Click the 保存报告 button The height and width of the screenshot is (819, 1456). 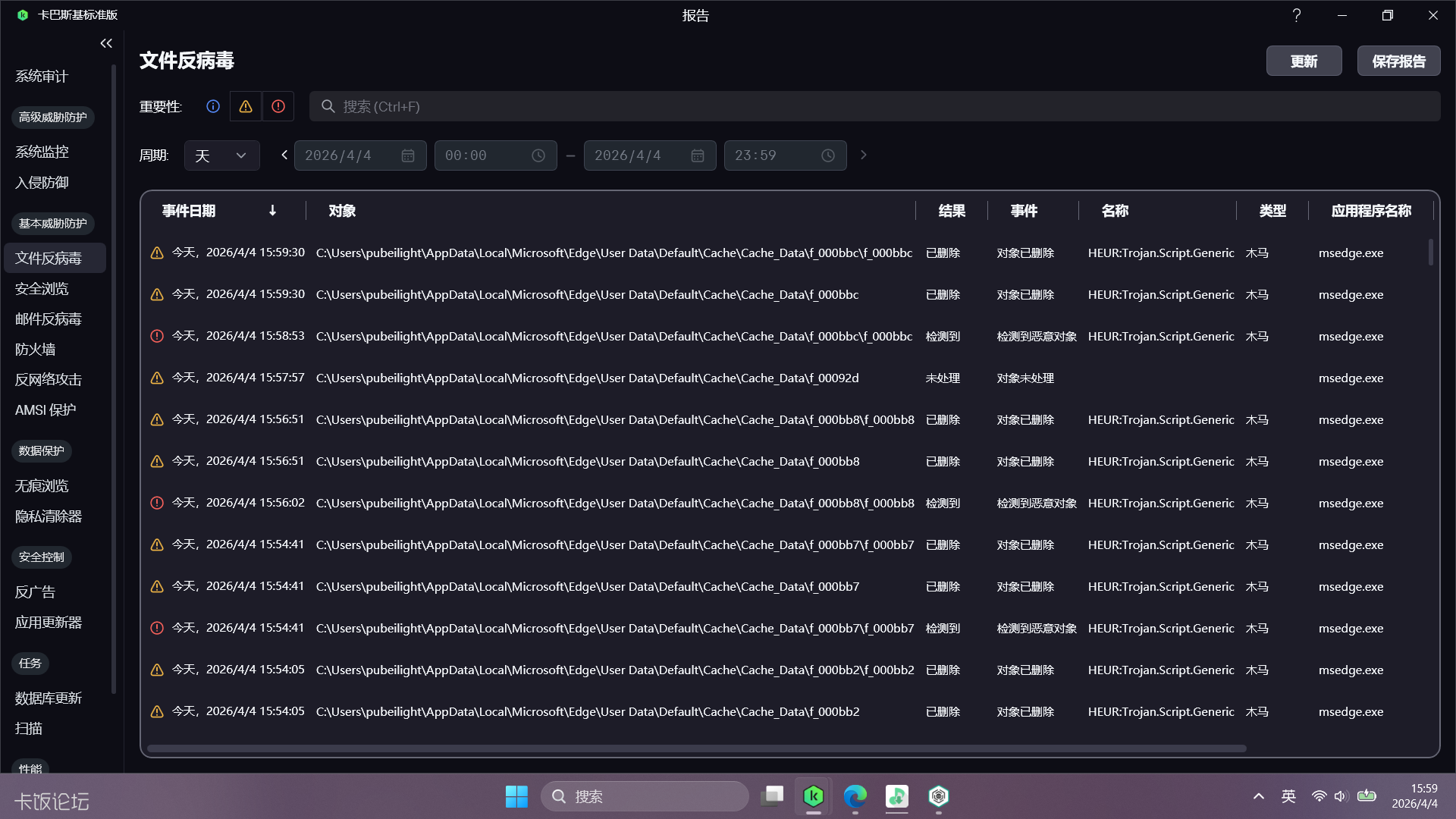pyautogui.click(x=1398, y=61)
